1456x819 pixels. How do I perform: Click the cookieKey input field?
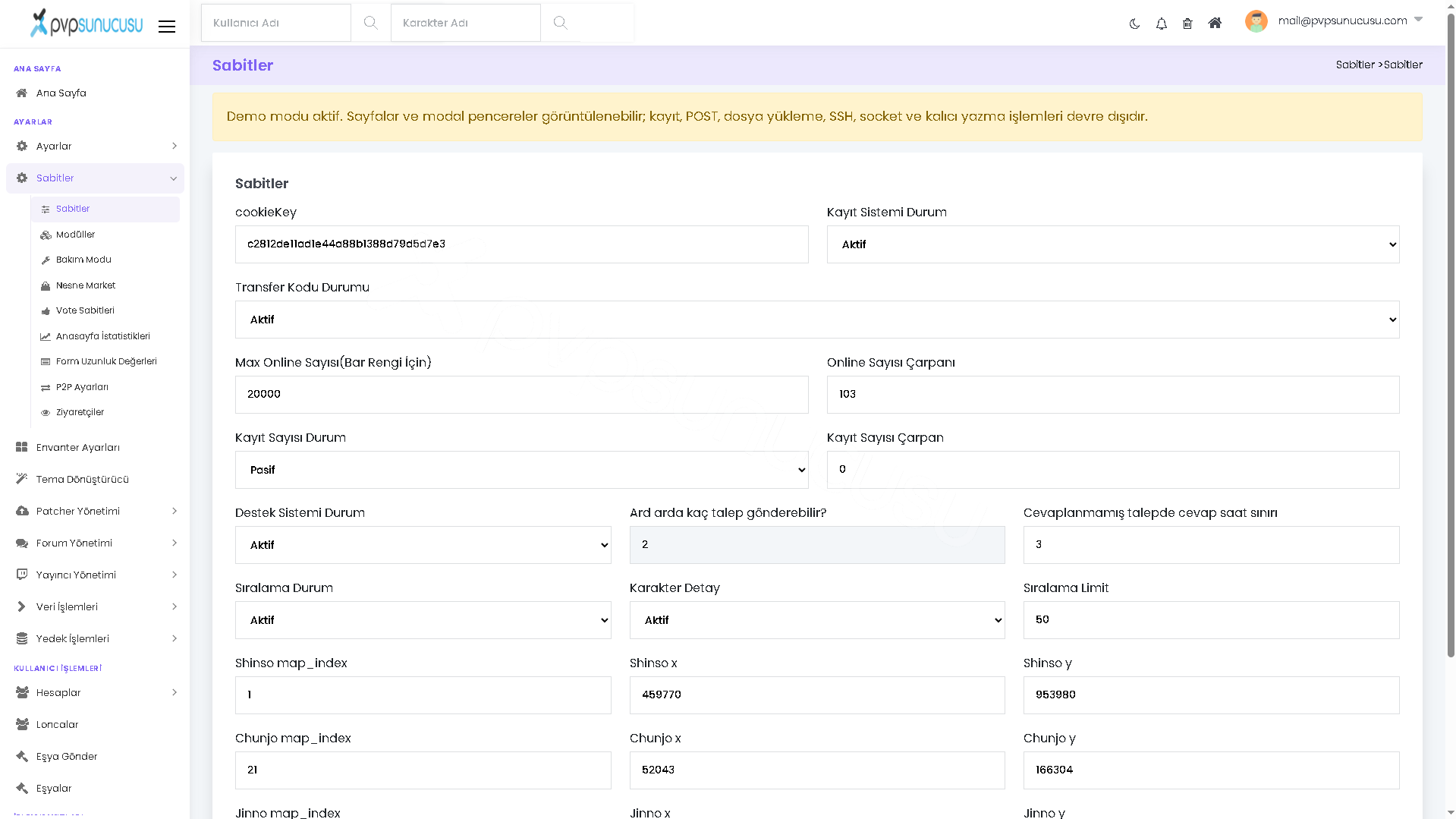[x=521, y=244]
